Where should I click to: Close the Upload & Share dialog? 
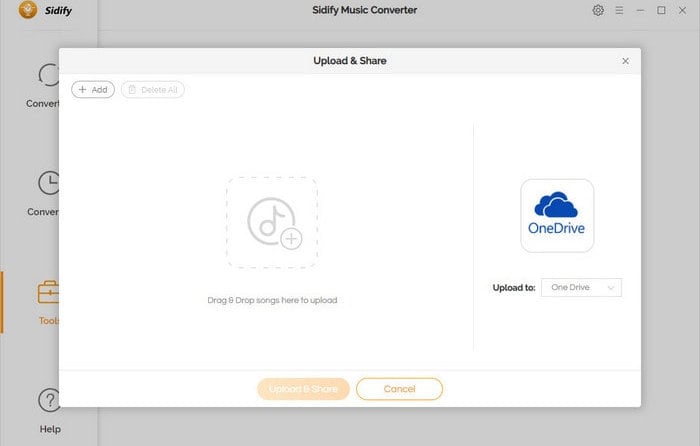point(625,61)
